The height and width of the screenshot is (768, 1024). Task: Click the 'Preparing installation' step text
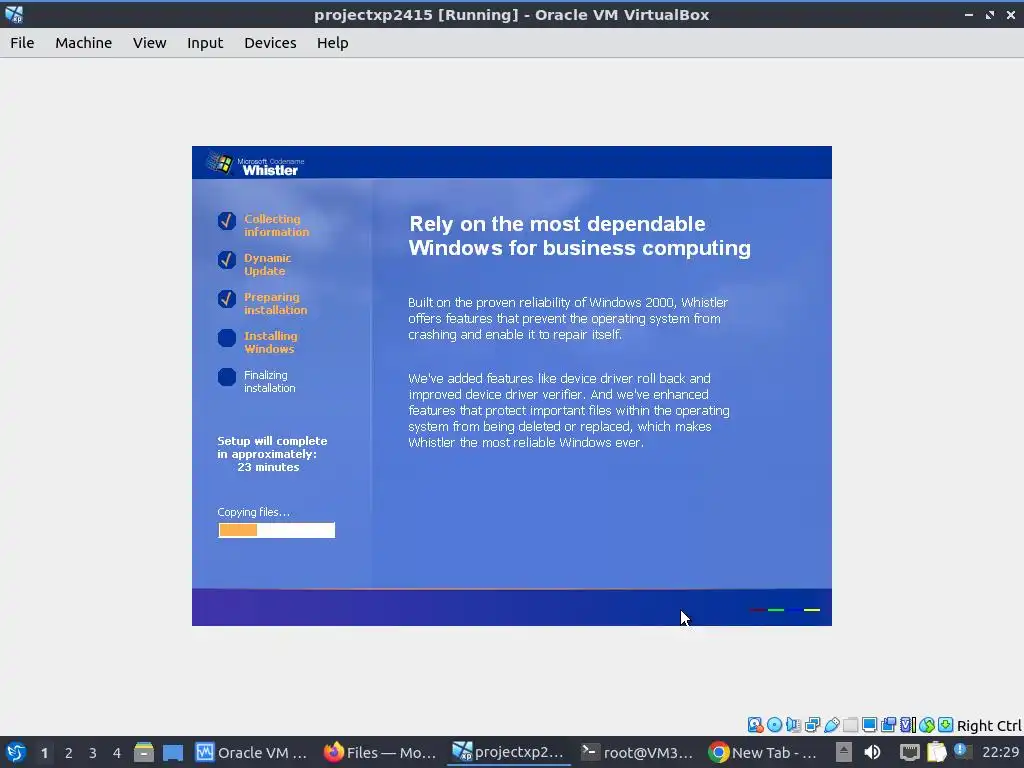click(275, 304)
